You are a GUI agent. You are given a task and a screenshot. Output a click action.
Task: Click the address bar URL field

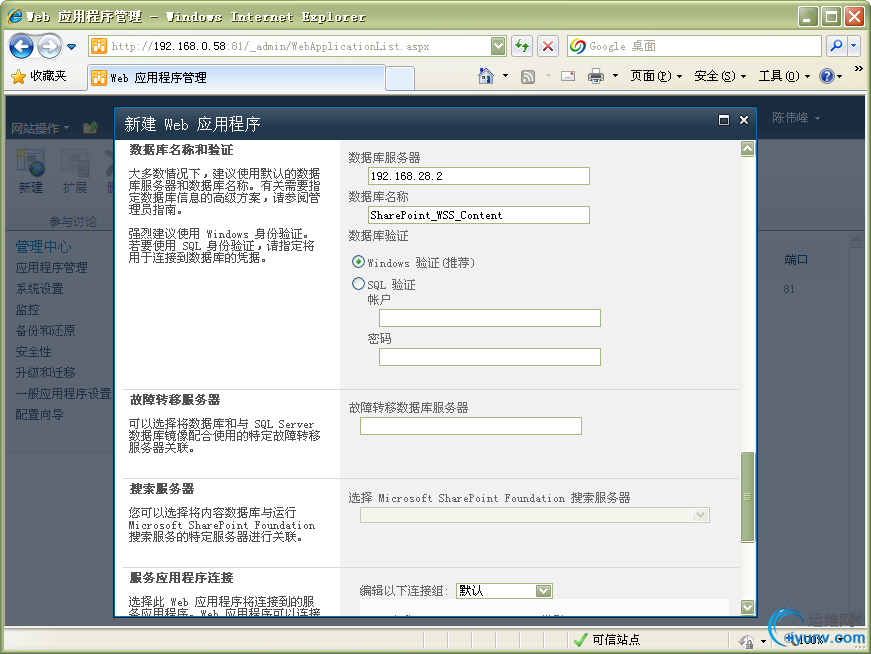(289, 46)
